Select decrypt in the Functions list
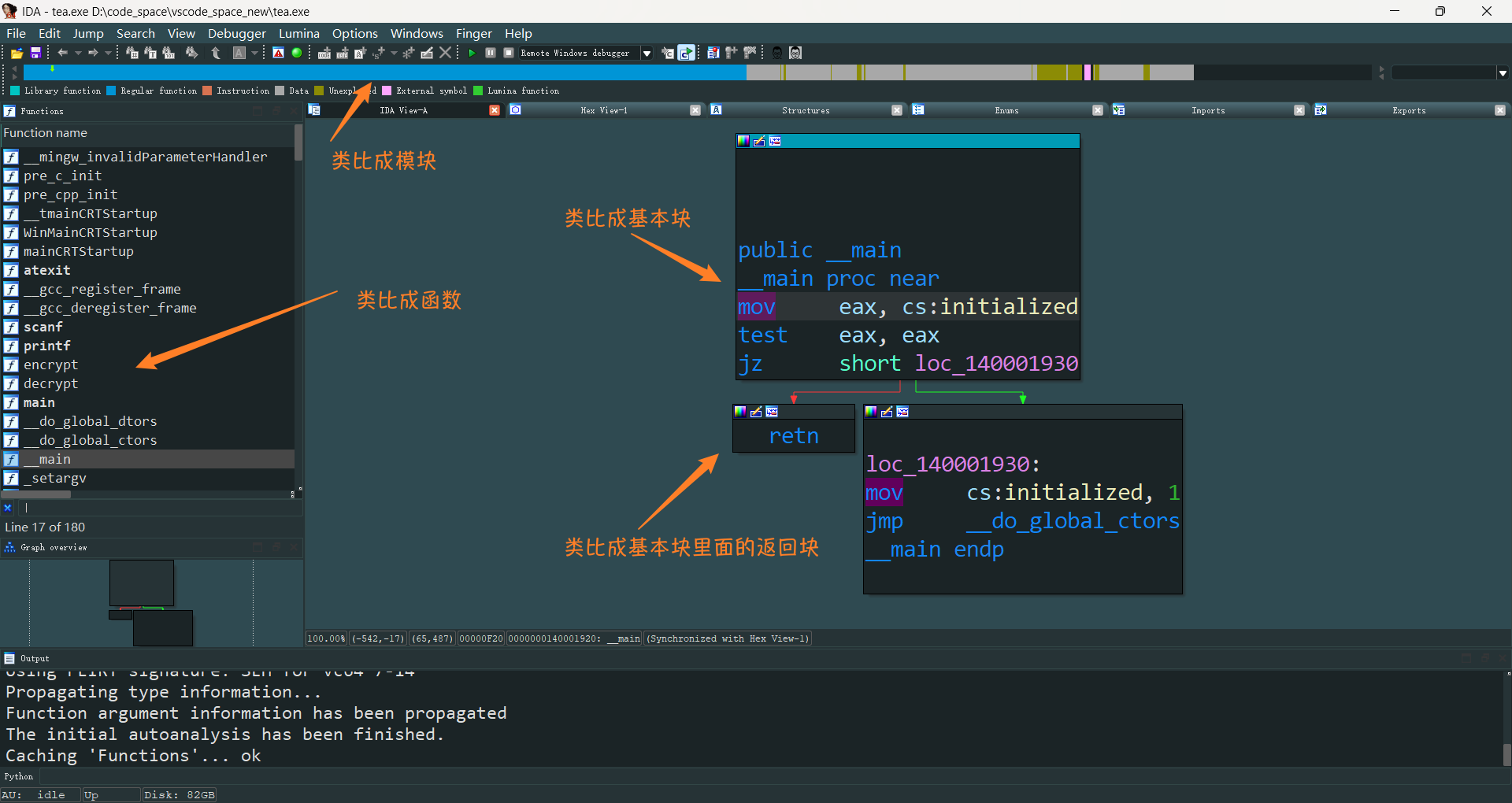Image resolution: width=1512 pixels, height=803 pixels. [147, 383]
